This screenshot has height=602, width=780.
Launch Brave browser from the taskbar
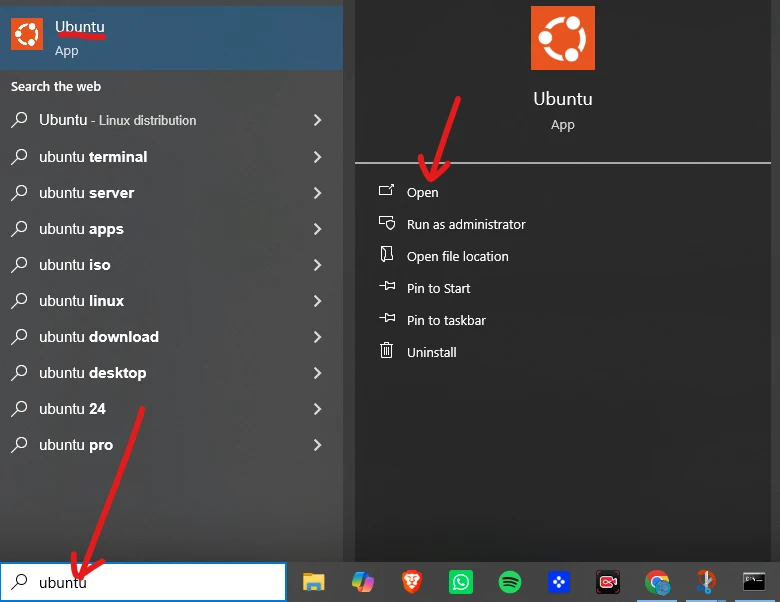[x=411, y=582]
